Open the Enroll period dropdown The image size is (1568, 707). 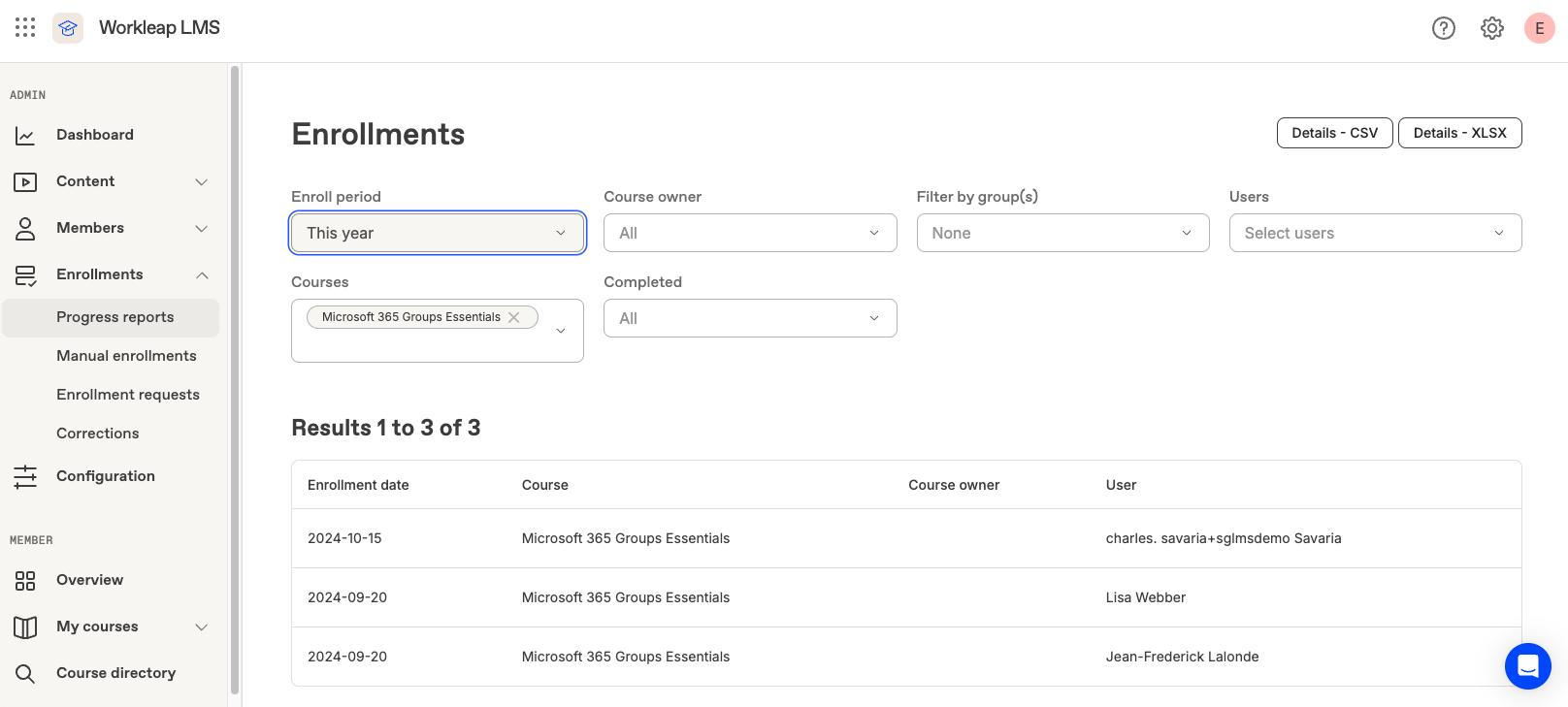[x=438, y=233]
